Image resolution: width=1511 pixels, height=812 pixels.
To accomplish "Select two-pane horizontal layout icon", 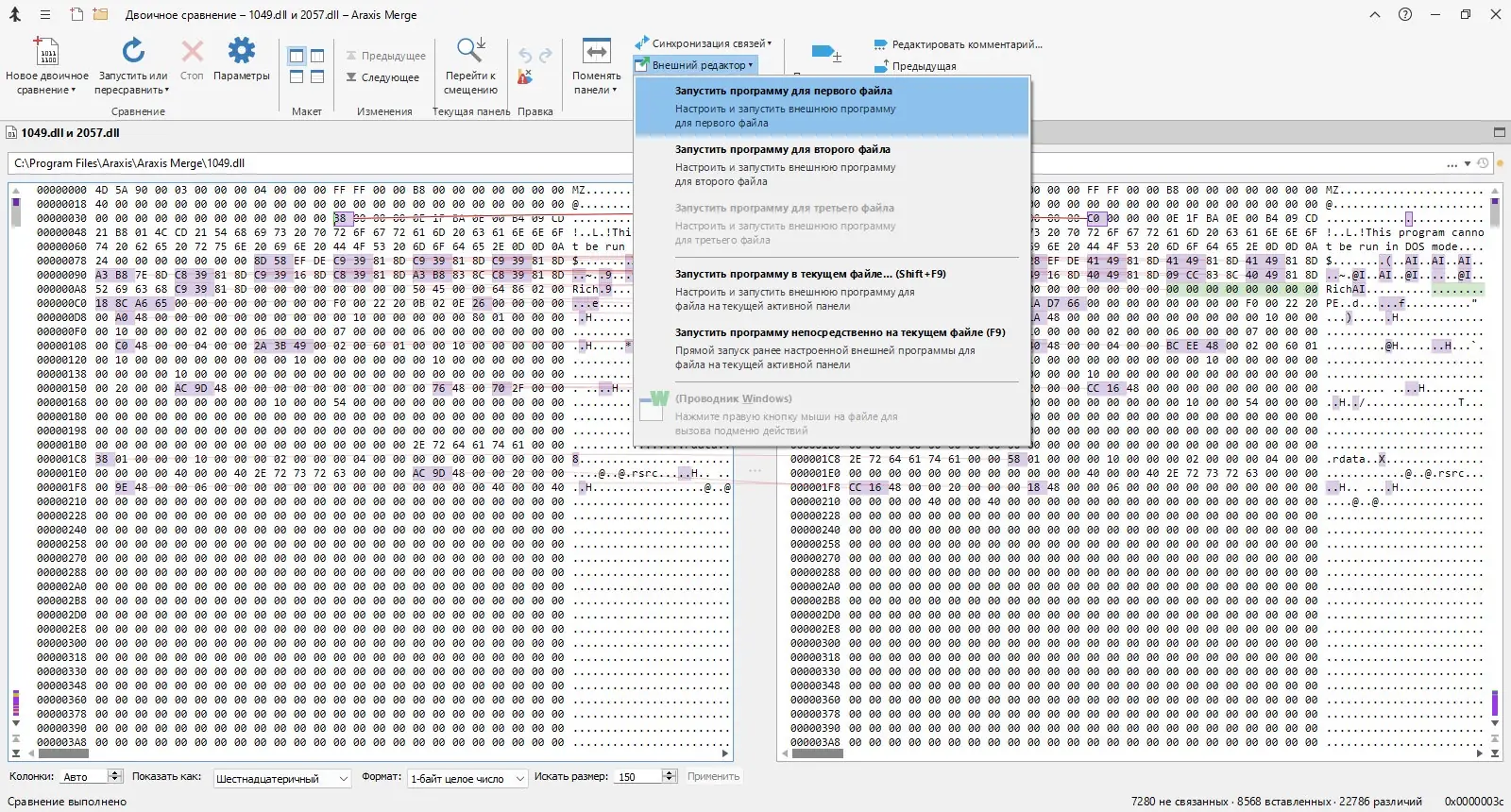I will click(297, 77).
